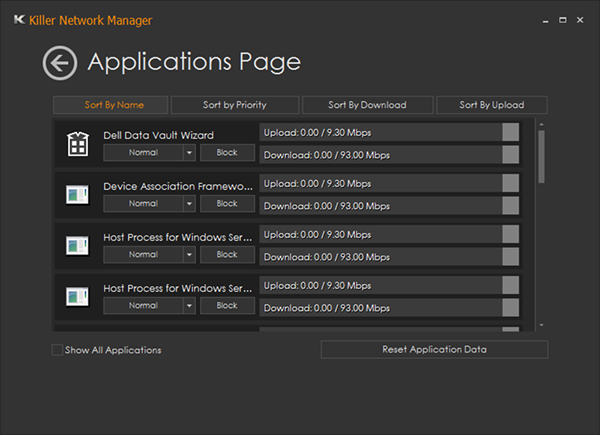Click the Device Association Framework app icon
The image size is (600, 435).
point(77,195)
